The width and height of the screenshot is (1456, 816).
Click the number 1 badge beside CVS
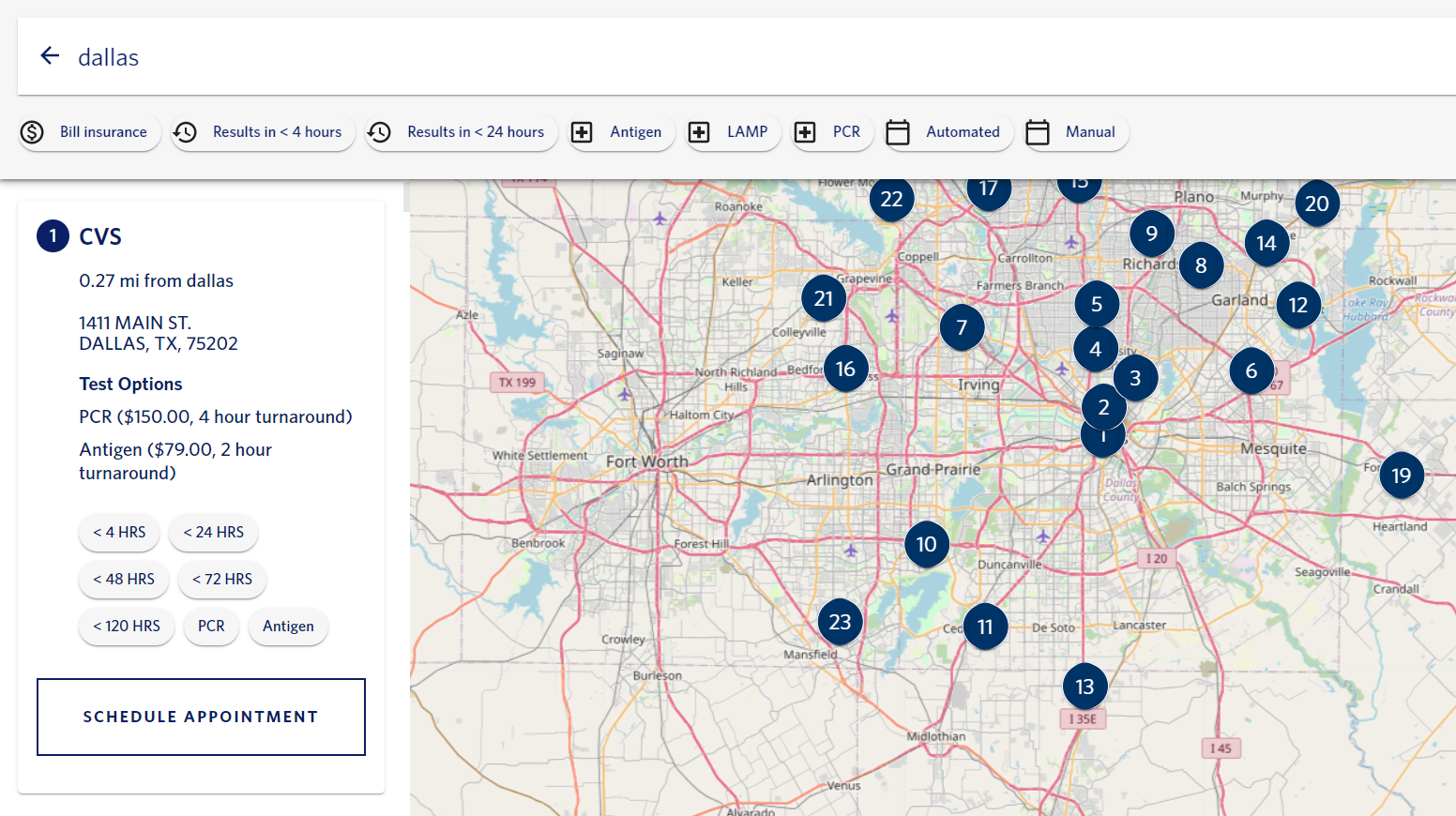[53, 235]
